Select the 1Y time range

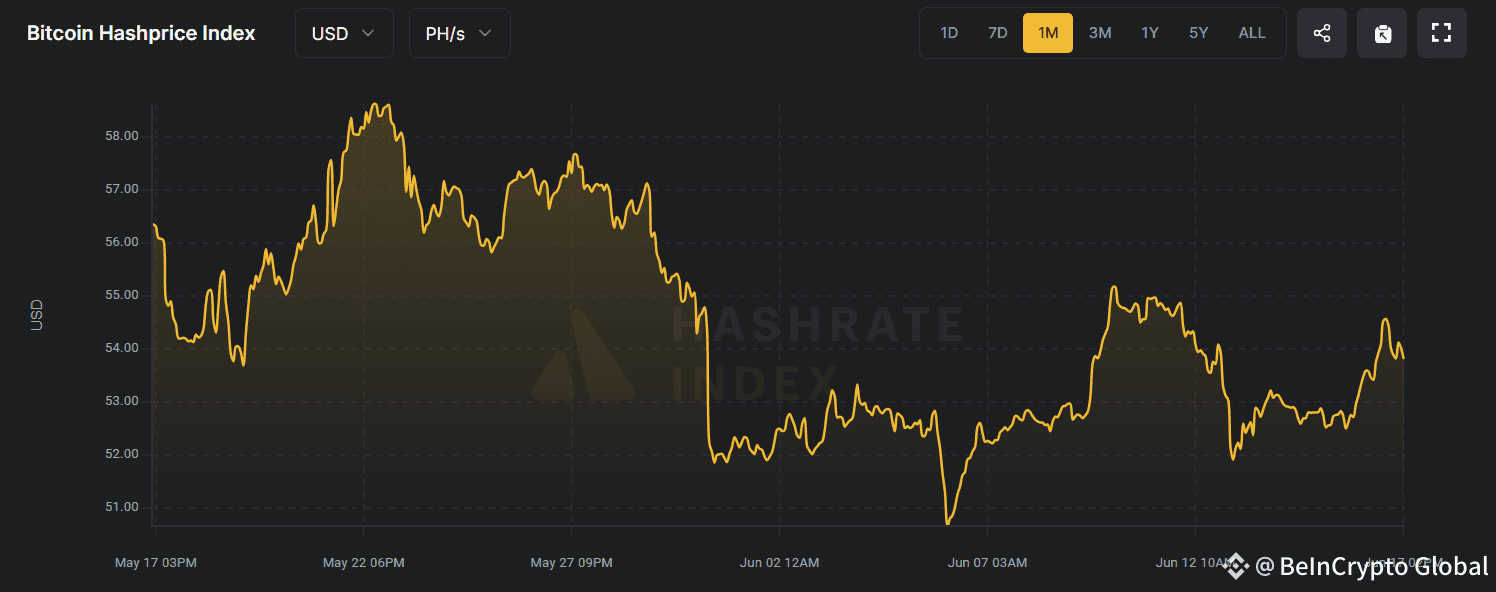point(1150,33)
